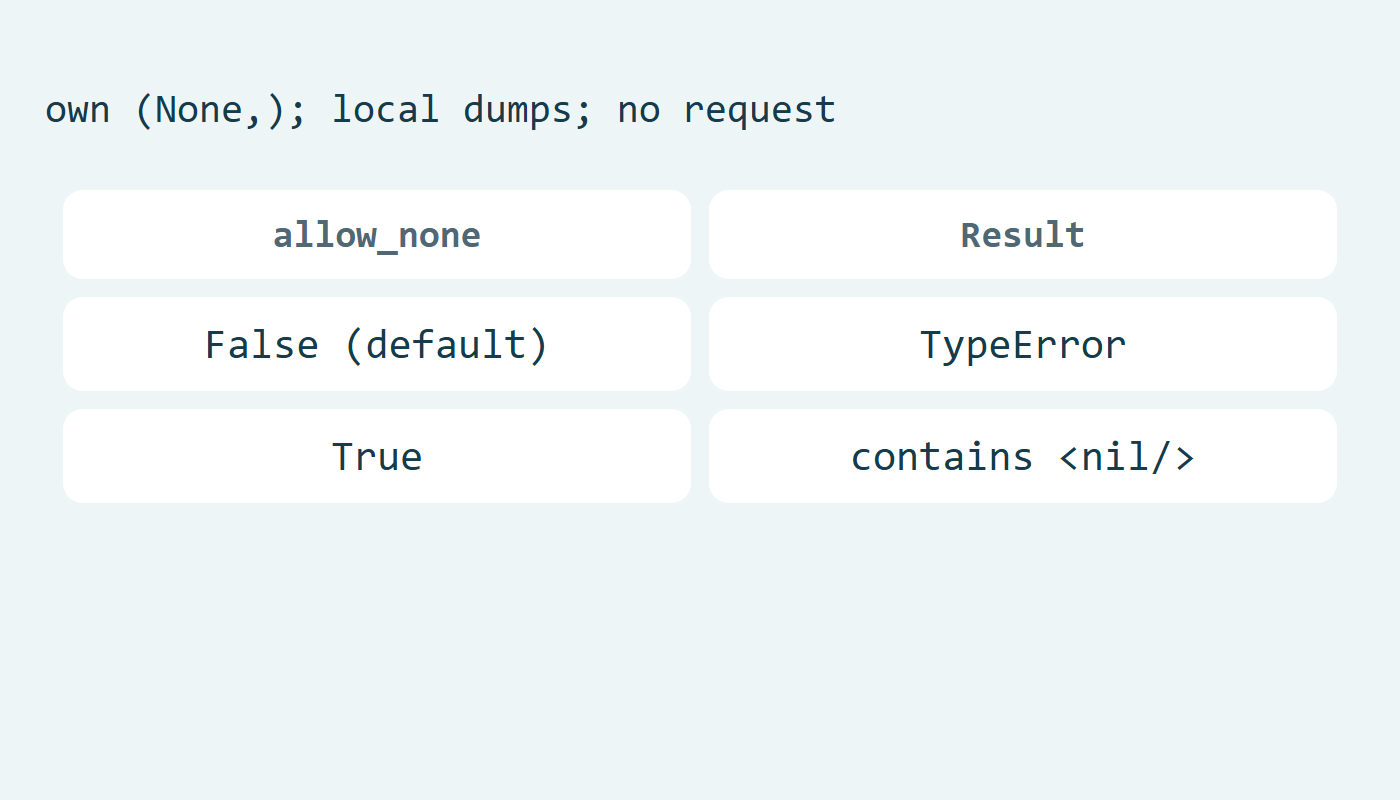Select the contains <nil/> cell
1400x800 pixels.
point(1023,456)
